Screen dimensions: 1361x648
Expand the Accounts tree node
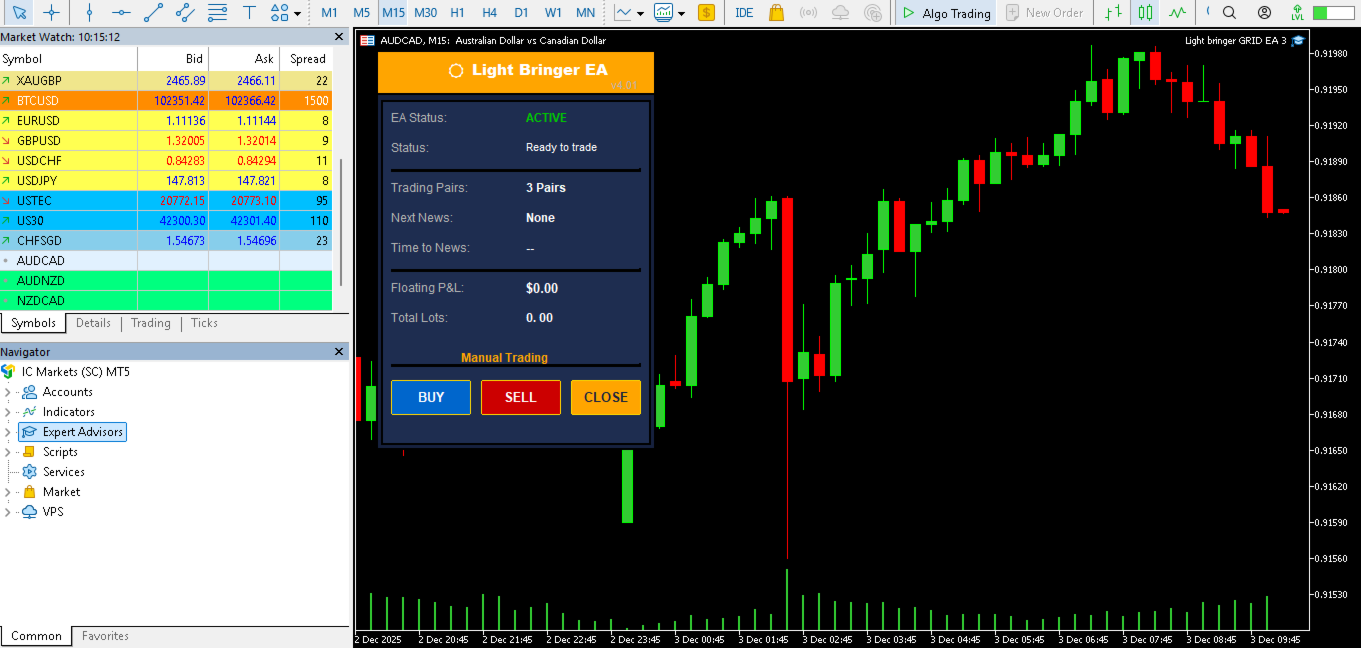pos(7,392)
